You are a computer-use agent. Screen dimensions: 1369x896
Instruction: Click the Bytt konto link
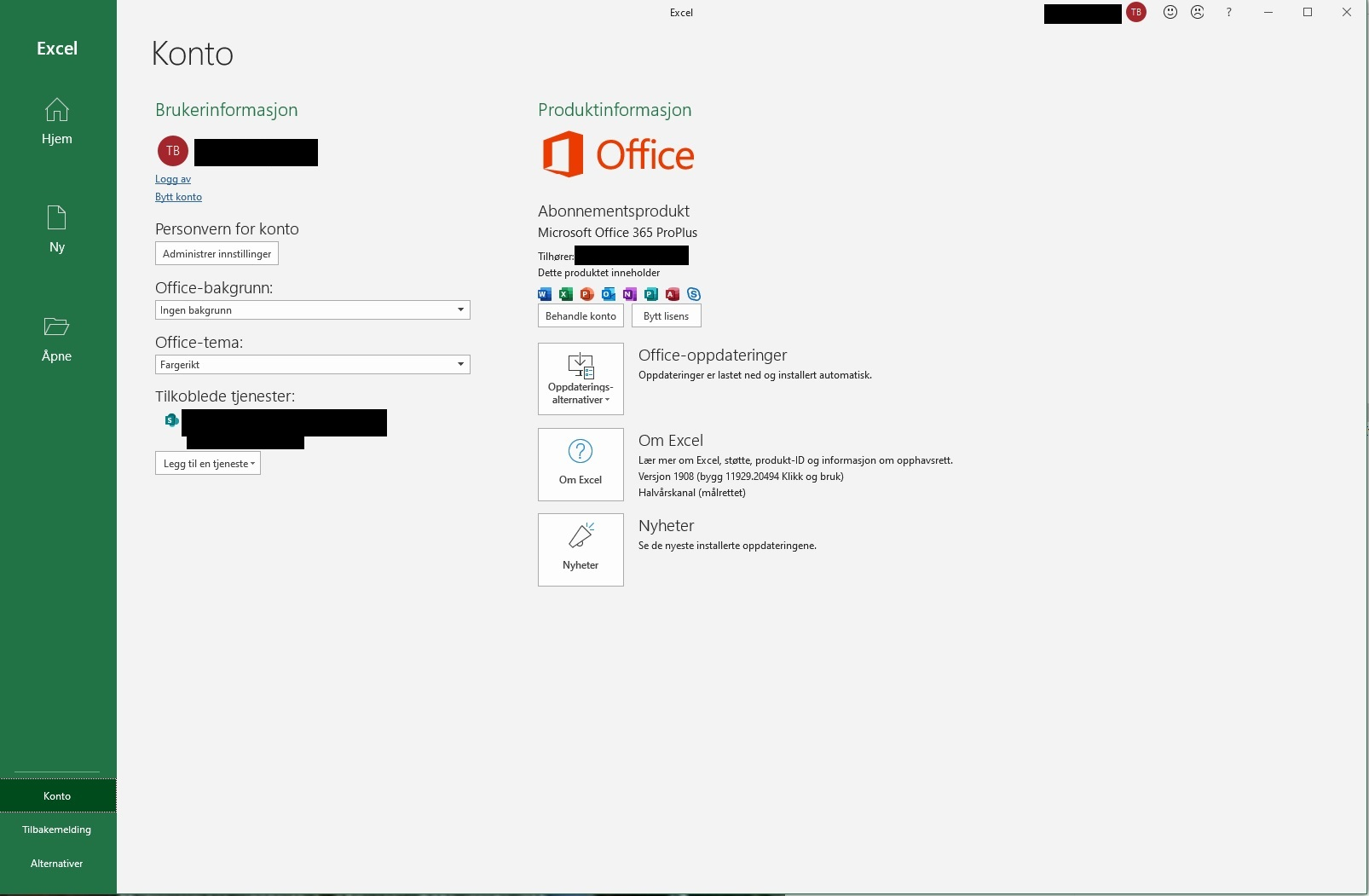click(178, 197)
